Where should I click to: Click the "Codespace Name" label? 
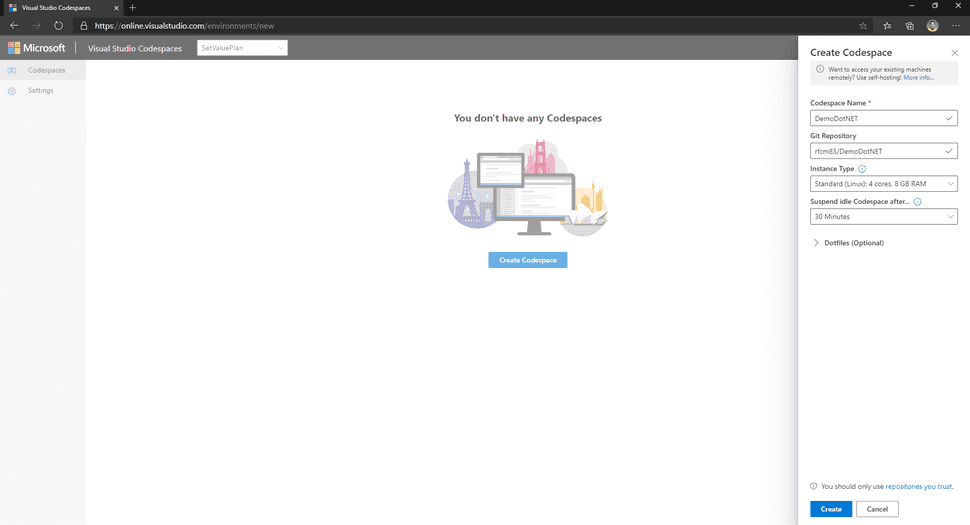(838, 103)
